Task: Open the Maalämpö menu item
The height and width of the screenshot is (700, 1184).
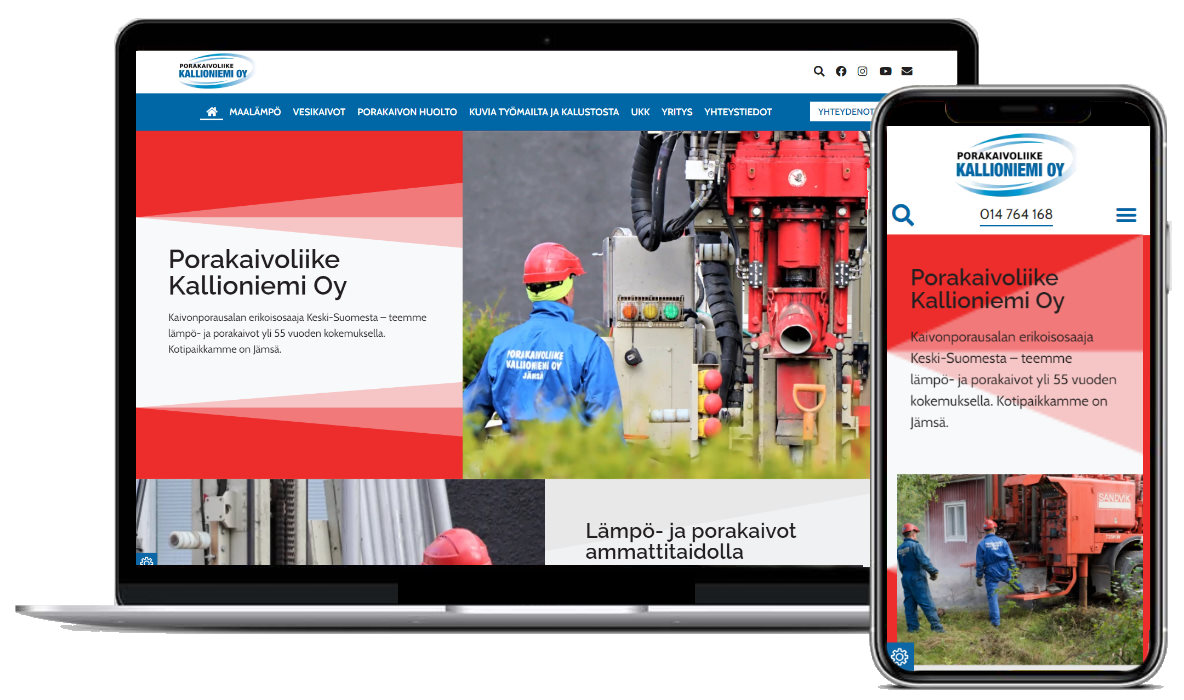Action: coord(254,112)
